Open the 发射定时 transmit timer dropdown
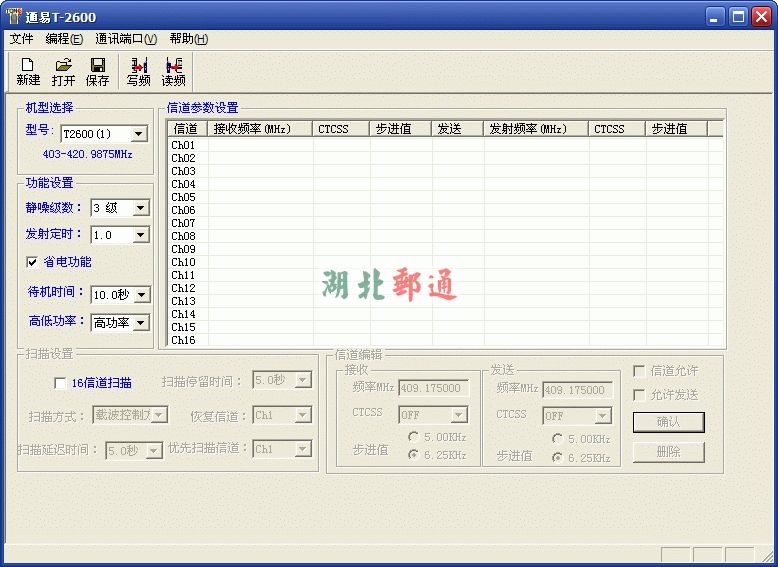778x567 pixels. pos(140,236)
